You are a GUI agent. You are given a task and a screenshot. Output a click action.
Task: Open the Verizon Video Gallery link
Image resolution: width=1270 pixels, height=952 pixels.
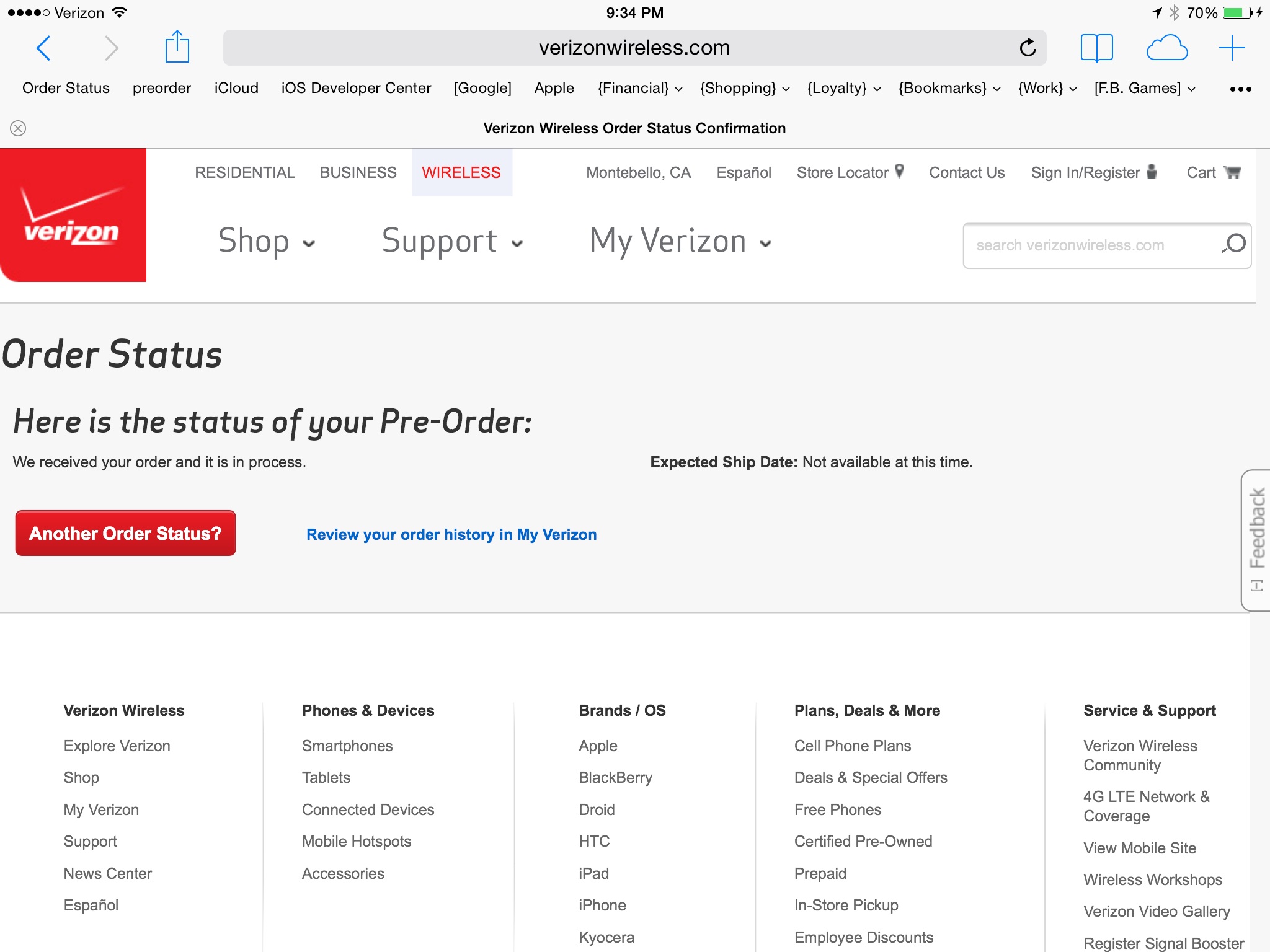pyautogui.click(x=1157, y=911)
